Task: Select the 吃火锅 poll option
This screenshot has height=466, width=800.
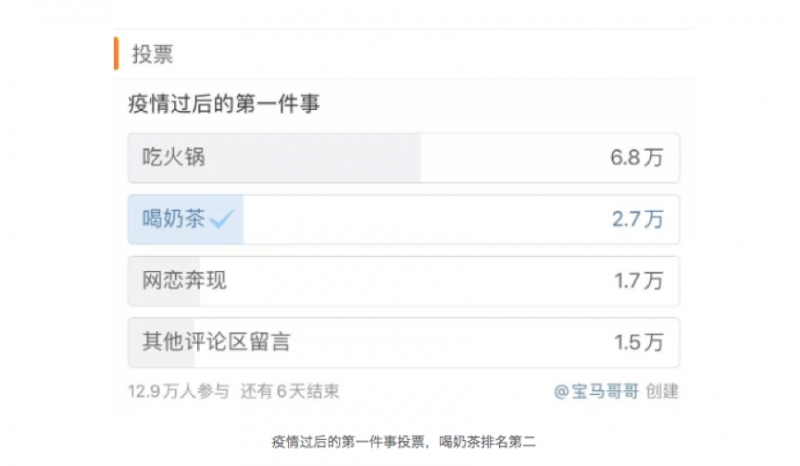Action: pos(174,157)
